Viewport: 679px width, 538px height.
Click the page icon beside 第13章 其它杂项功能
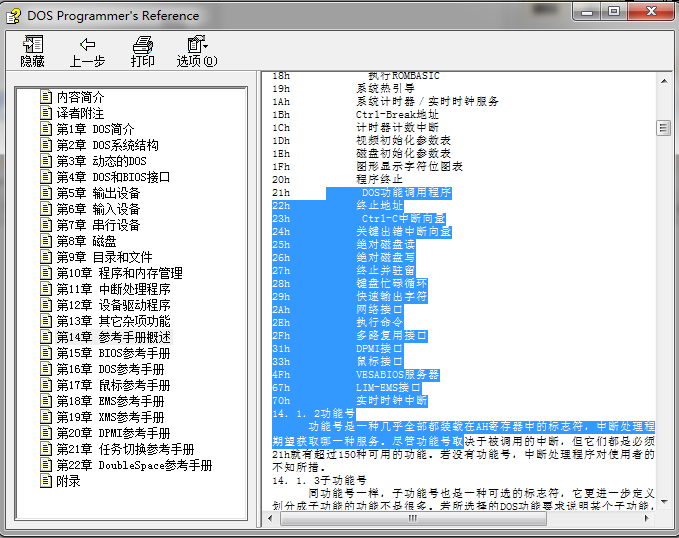(46, 321)
